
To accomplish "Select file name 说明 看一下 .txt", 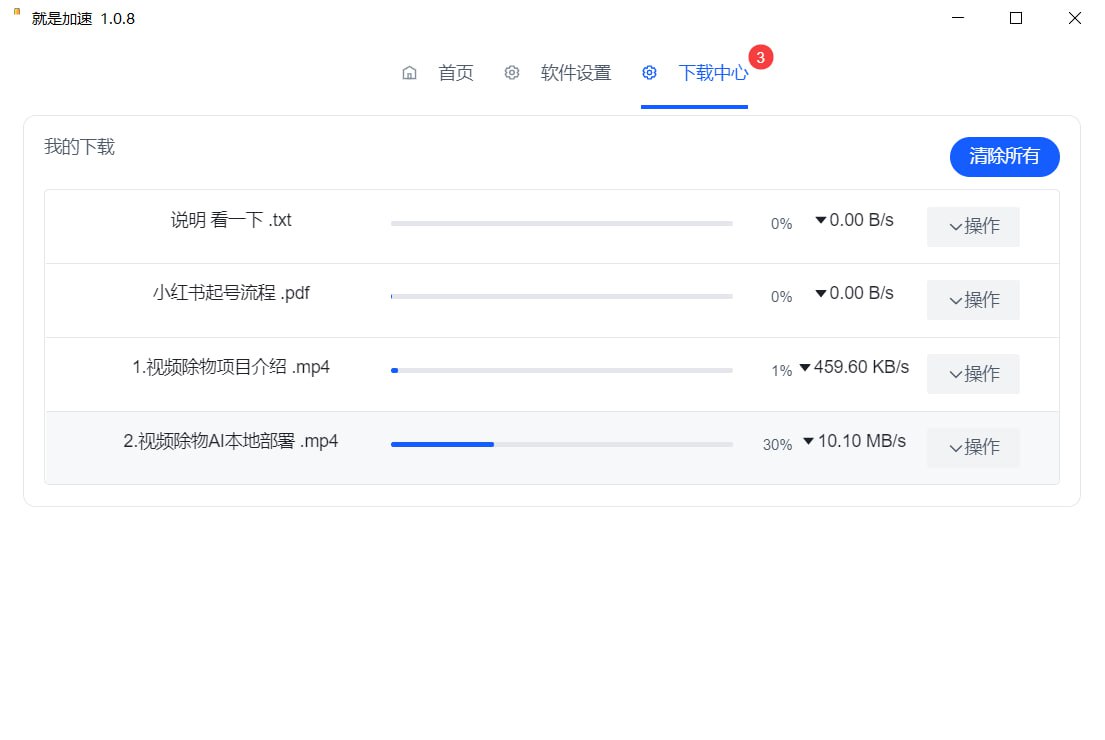I will 230,220.
